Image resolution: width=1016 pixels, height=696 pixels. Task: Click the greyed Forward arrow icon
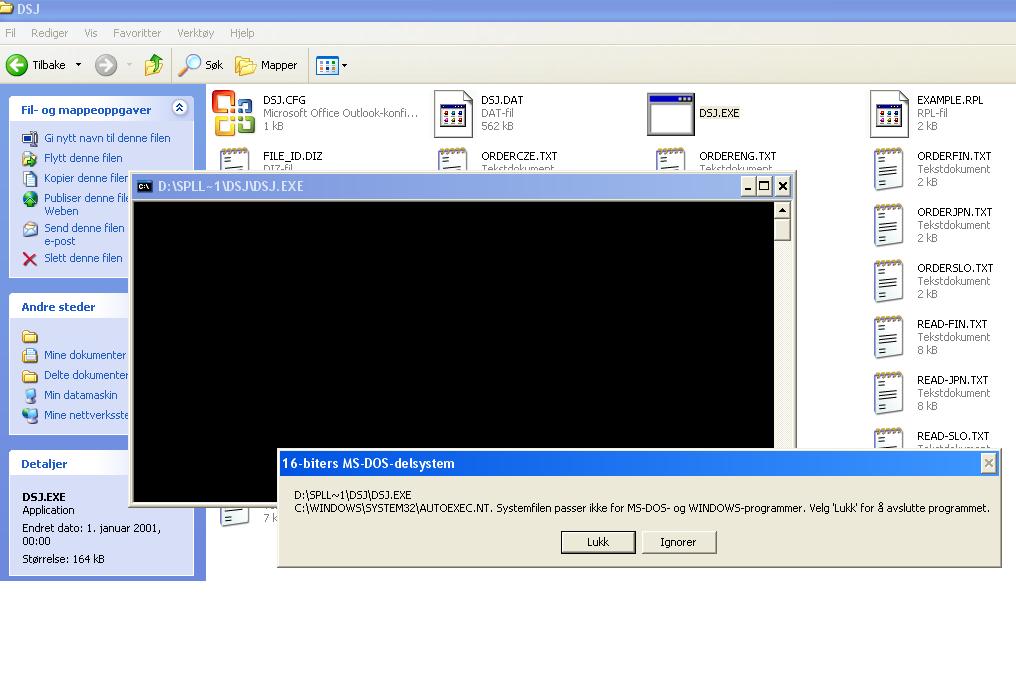106,65
